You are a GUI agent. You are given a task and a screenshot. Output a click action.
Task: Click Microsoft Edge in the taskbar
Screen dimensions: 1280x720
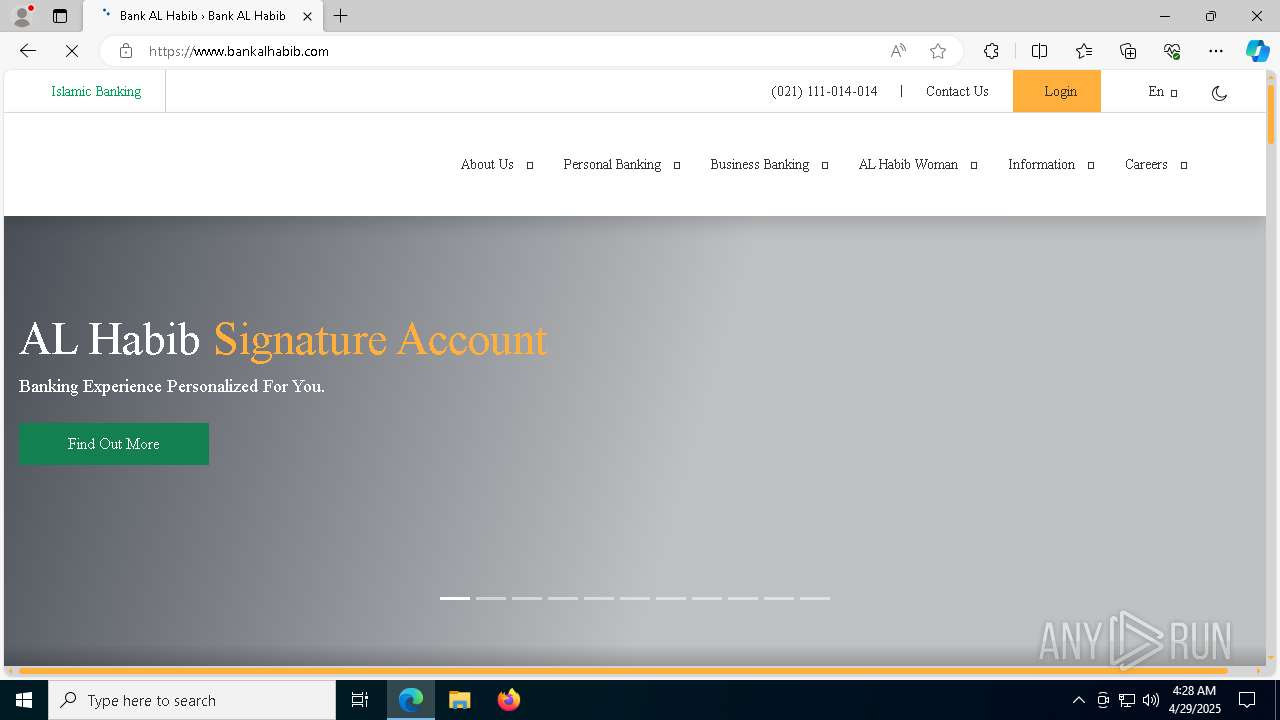point(411,700)
